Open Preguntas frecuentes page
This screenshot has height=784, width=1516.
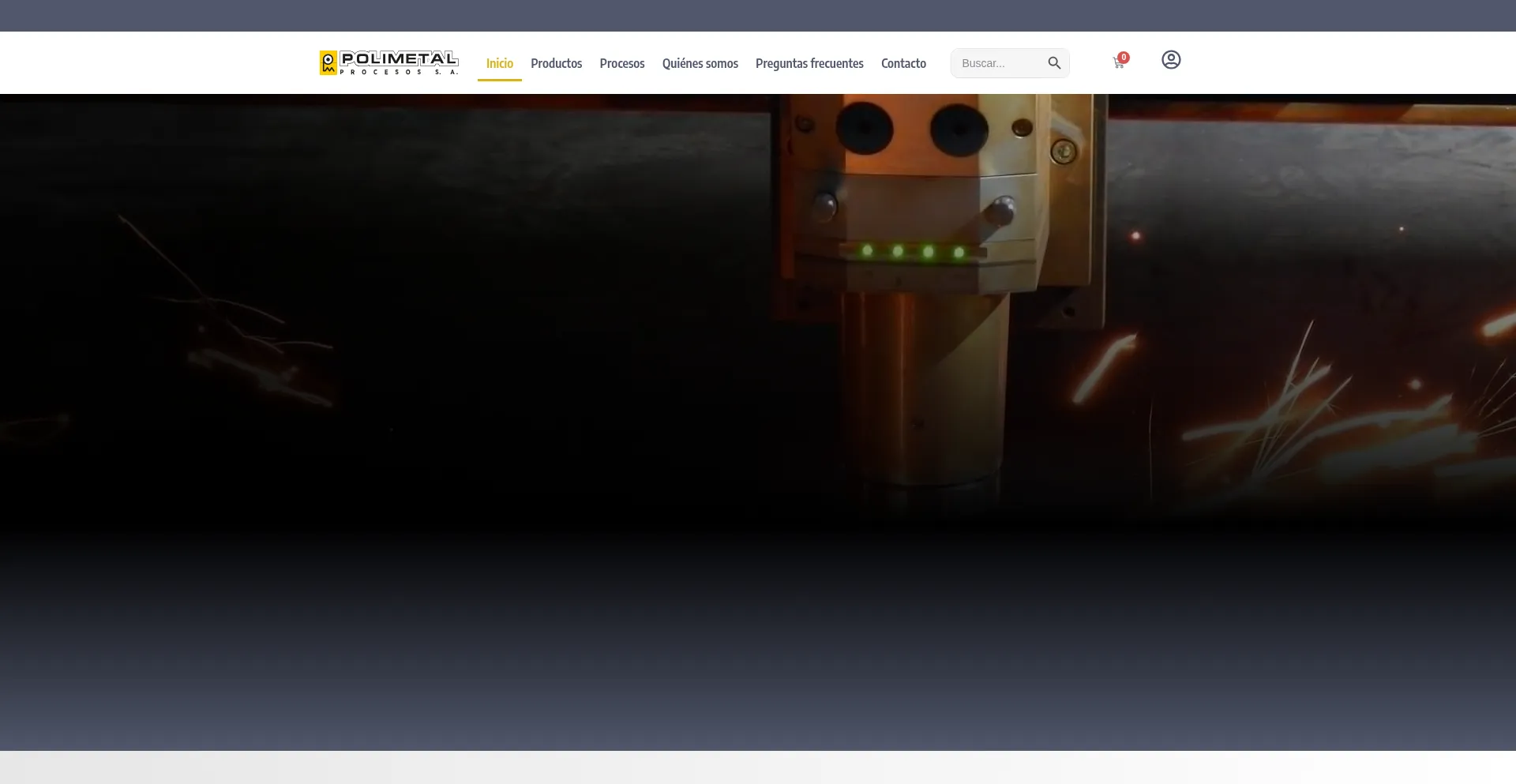(x=809, y=63)
